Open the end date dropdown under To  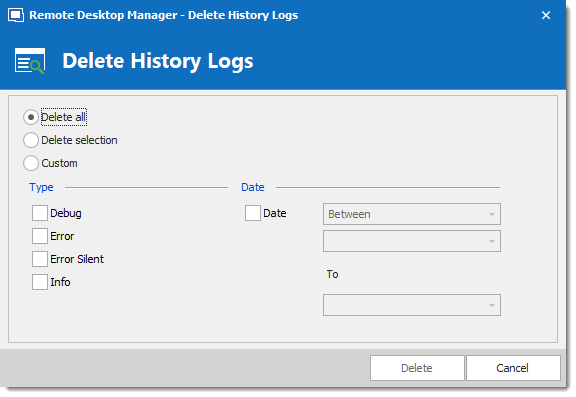[412, 305]
